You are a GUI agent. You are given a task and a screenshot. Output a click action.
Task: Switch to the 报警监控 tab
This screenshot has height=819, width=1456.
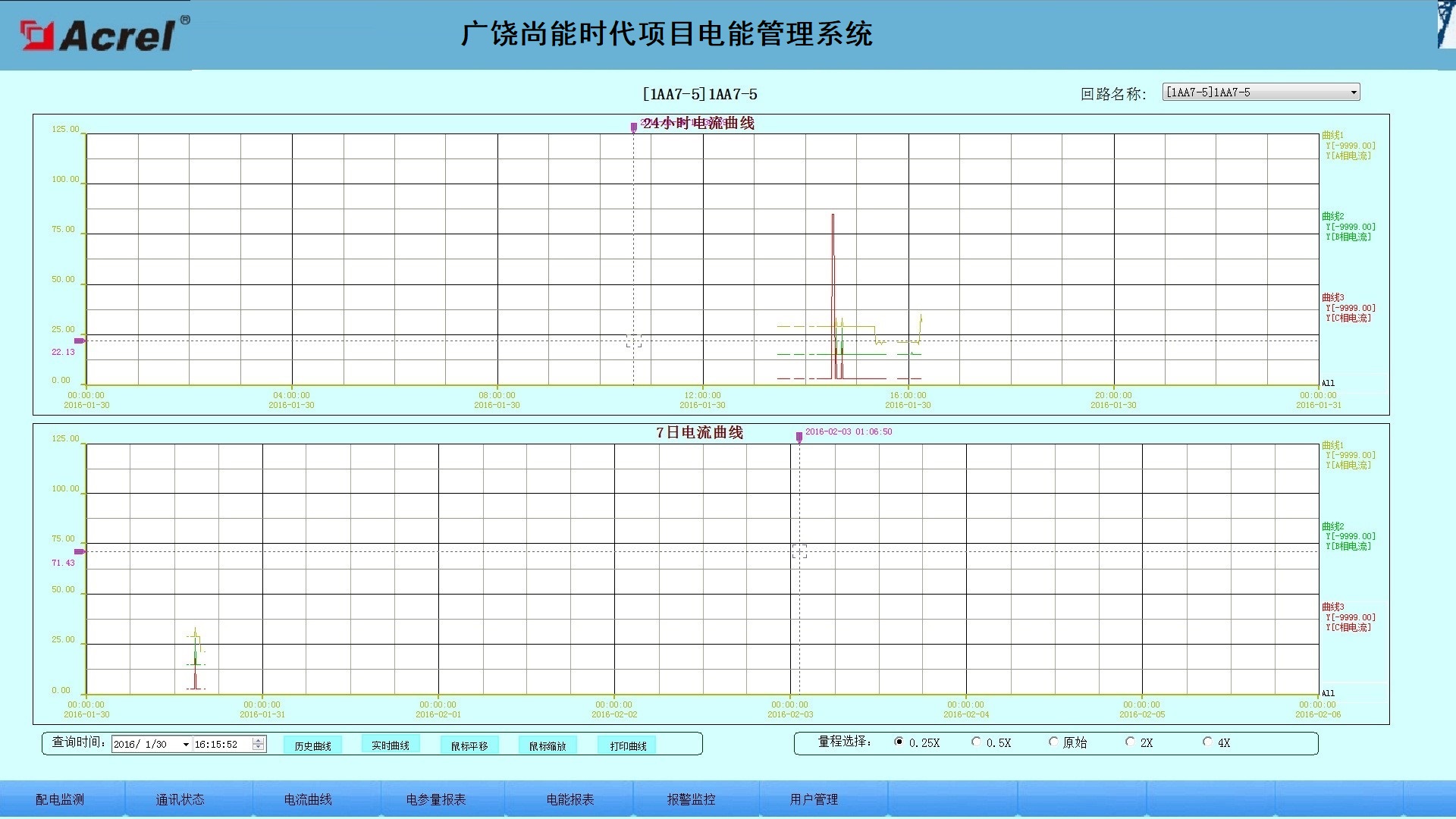(x=691, y=799)
